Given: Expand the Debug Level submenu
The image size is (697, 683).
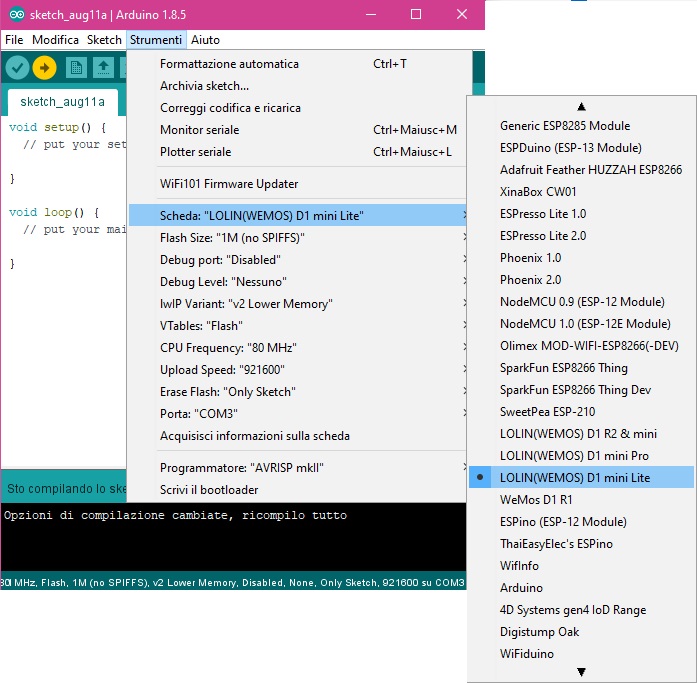Looking at the screenshot, I should 297,282.
